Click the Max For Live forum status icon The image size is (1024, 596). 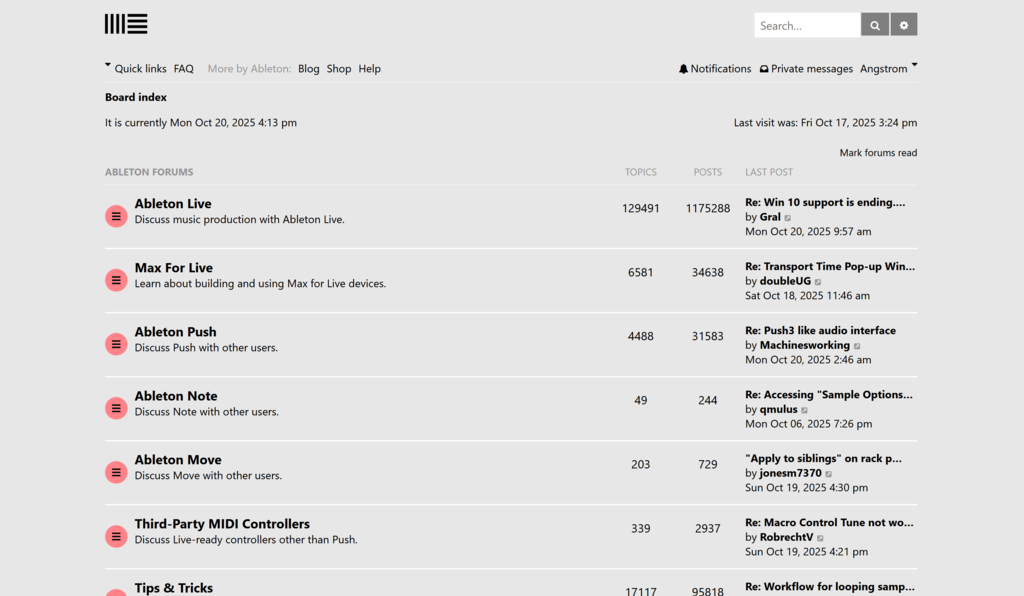point(116,280)
